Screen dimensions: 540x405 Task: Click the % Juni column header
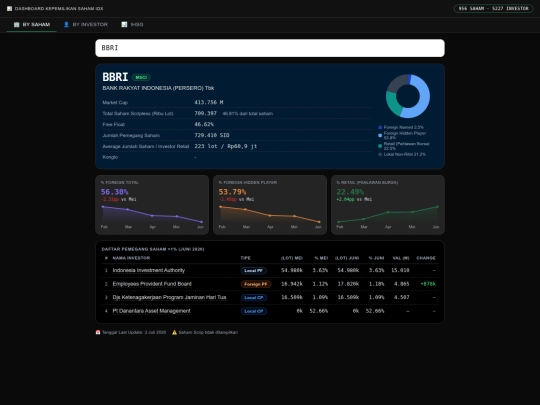[376, 258]
